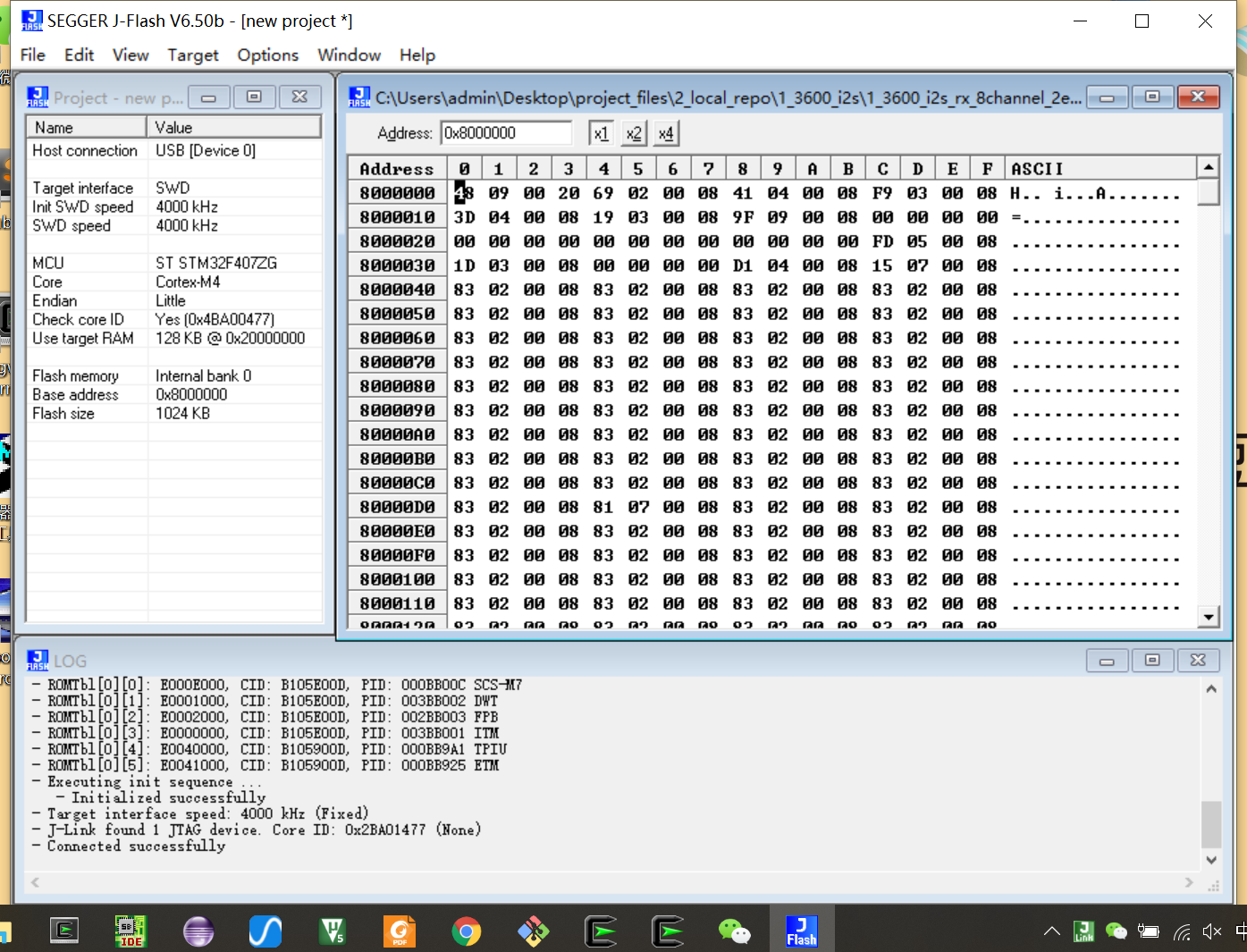The width and height of the screenshot is (1247, 952).
Task: Click the LOG panel scroll up arrow
Action: pyautogui.click(x=1211, y=688)
